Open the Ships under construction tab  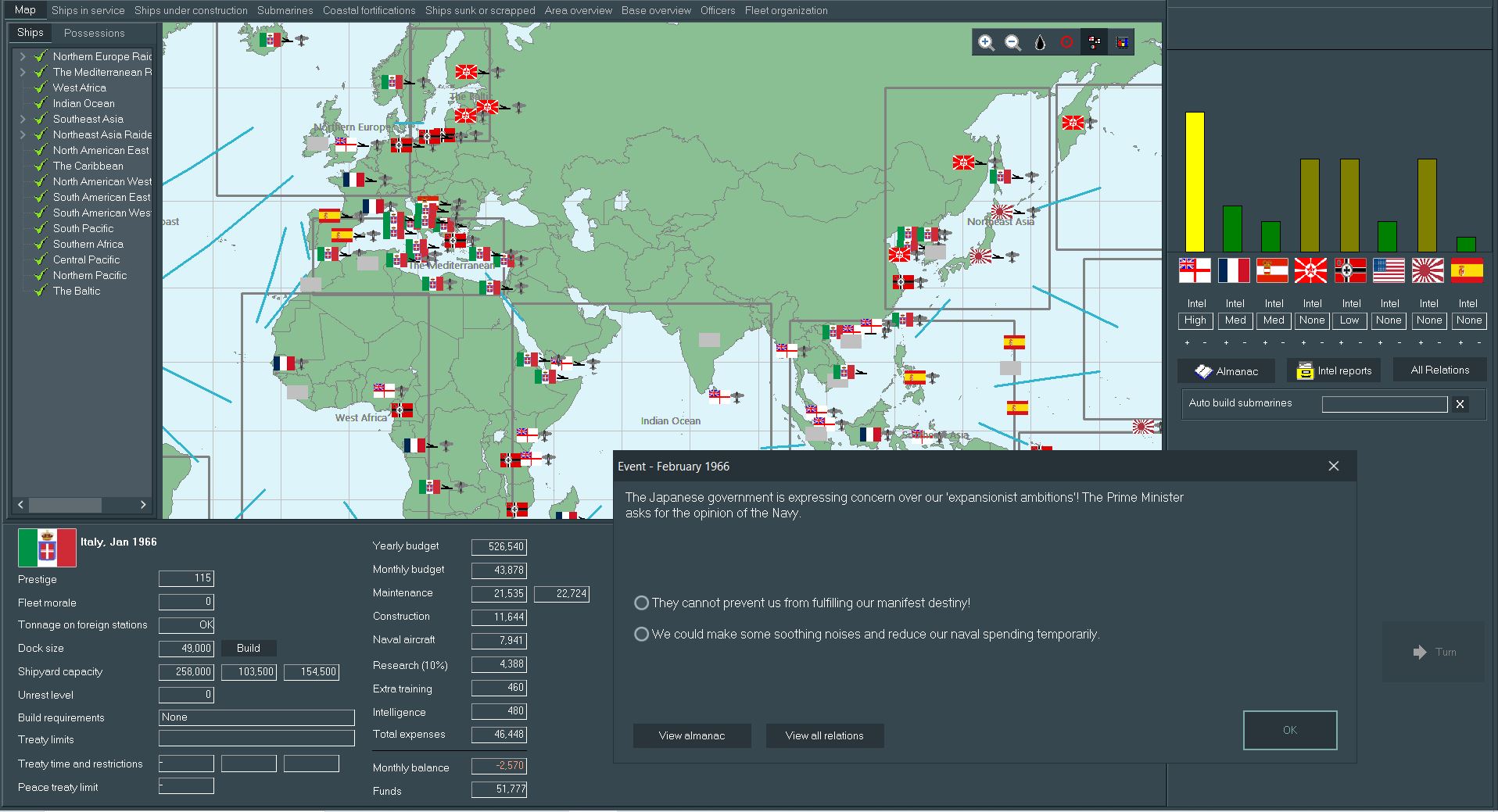[191, 10]
